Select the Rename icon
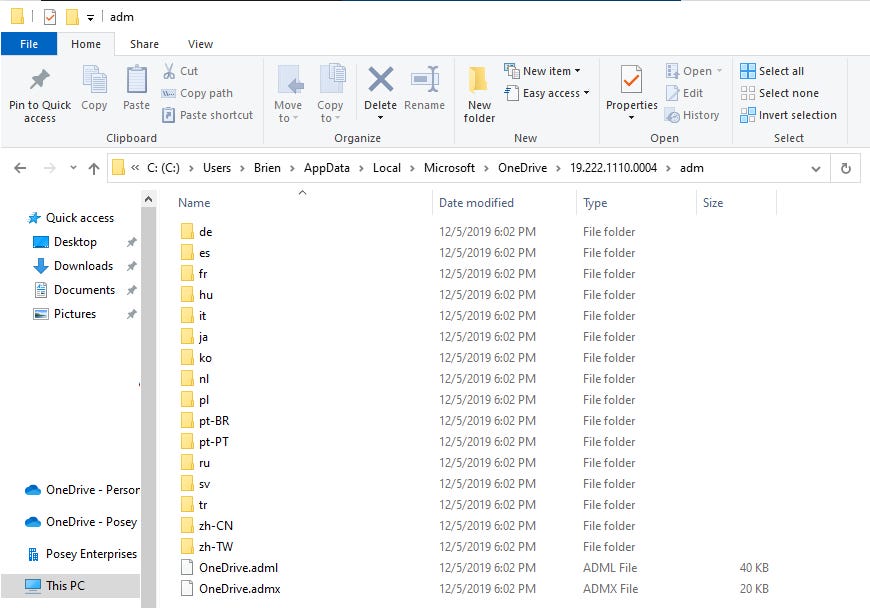The width and height of the screenshot is (870, 608). pyautogui.click(x=425, y=88)
